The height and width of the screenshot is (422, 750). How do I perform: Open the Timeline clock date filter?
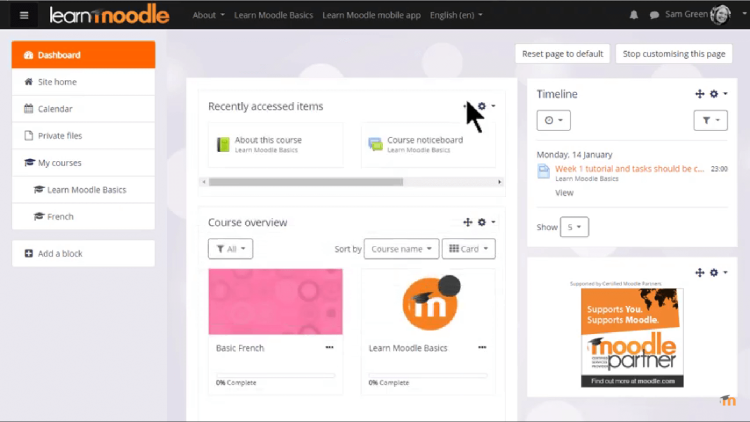point(553,120)
